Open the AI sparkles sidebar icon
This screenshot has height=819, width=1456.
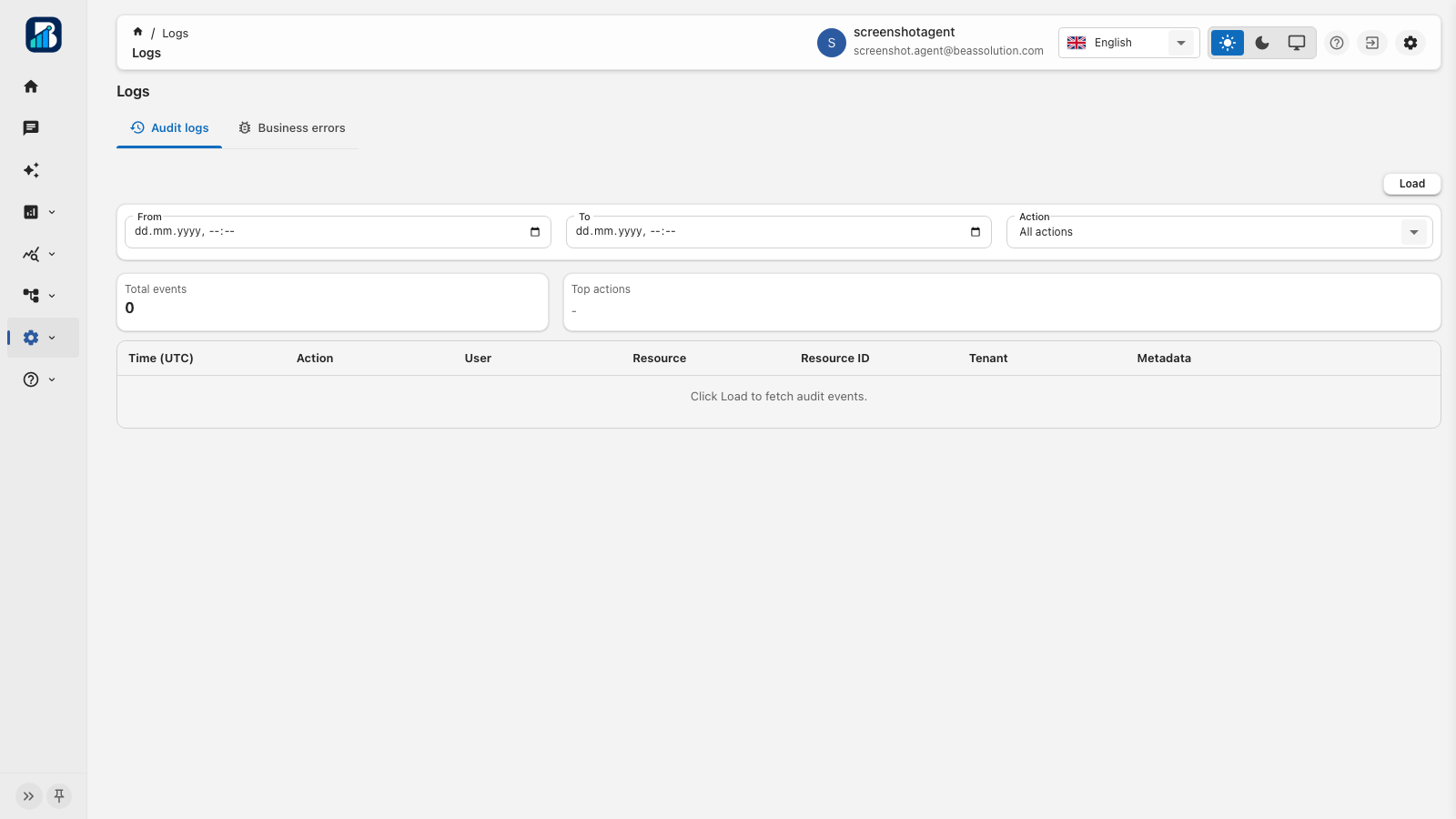click(31, 170)
